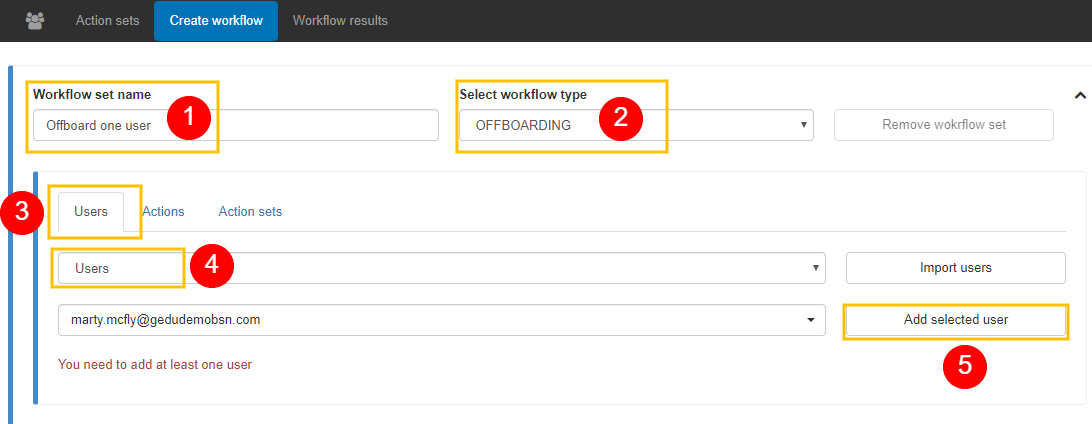Click the red step 5 badge
The image size is (1092, 424).
click(x=964, y=365)
